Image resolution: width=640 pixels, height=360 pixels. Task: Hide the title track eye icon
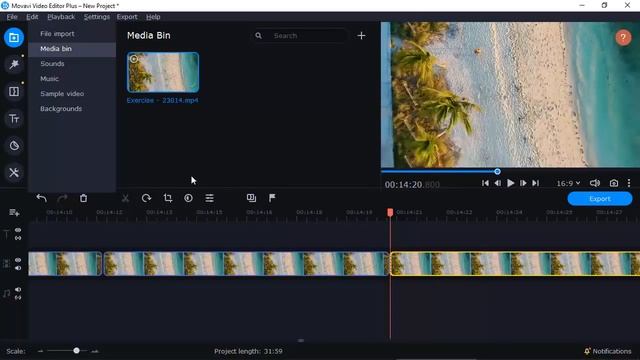click(x=18, y=230)
